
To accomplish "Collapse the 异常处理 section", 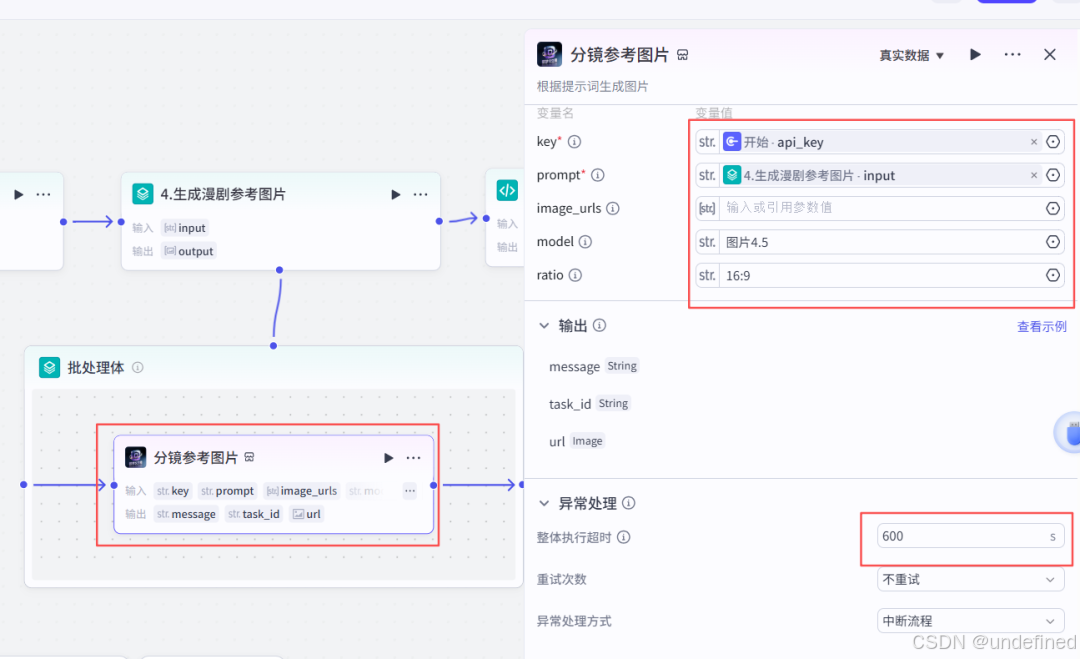I will pos(544,503).
